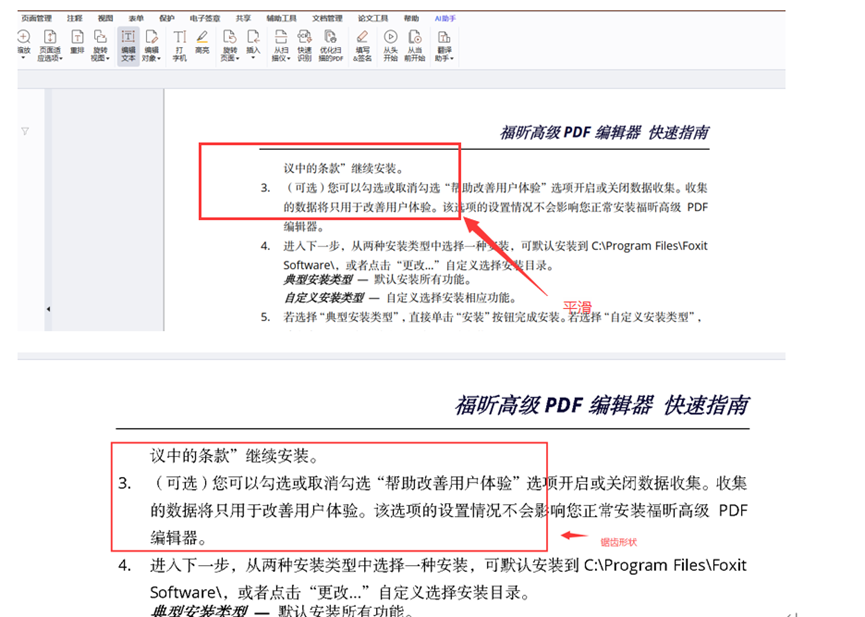The image size is (865, 617).
Task: Switch to the AI助手 tab
Action: click(443, 18)
